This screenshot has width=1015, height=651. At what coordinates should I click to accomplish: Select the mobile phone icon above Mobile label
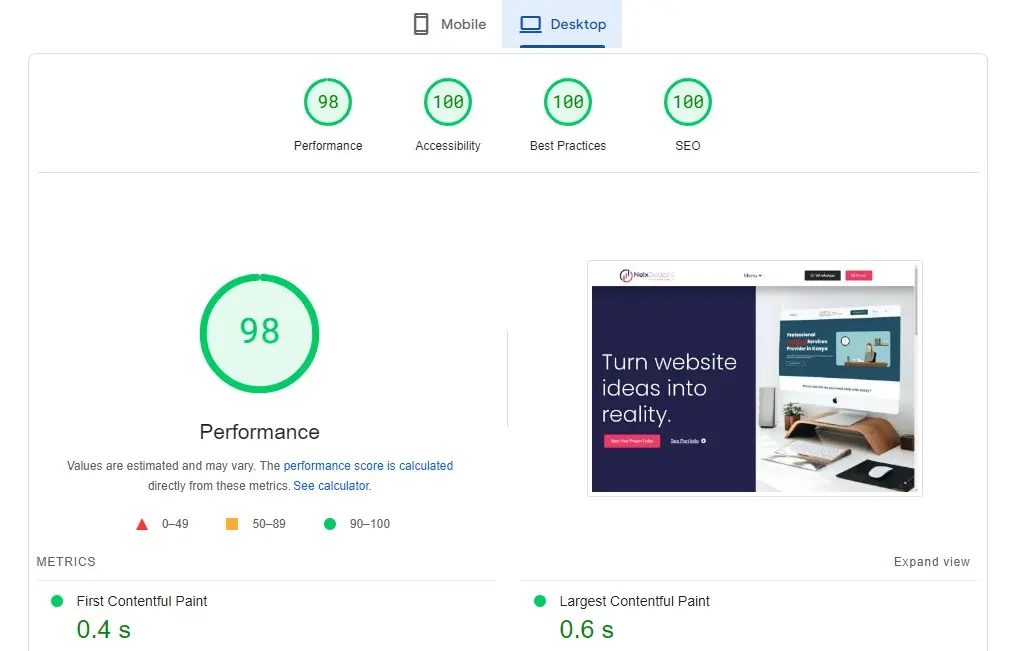click(421, 23)
